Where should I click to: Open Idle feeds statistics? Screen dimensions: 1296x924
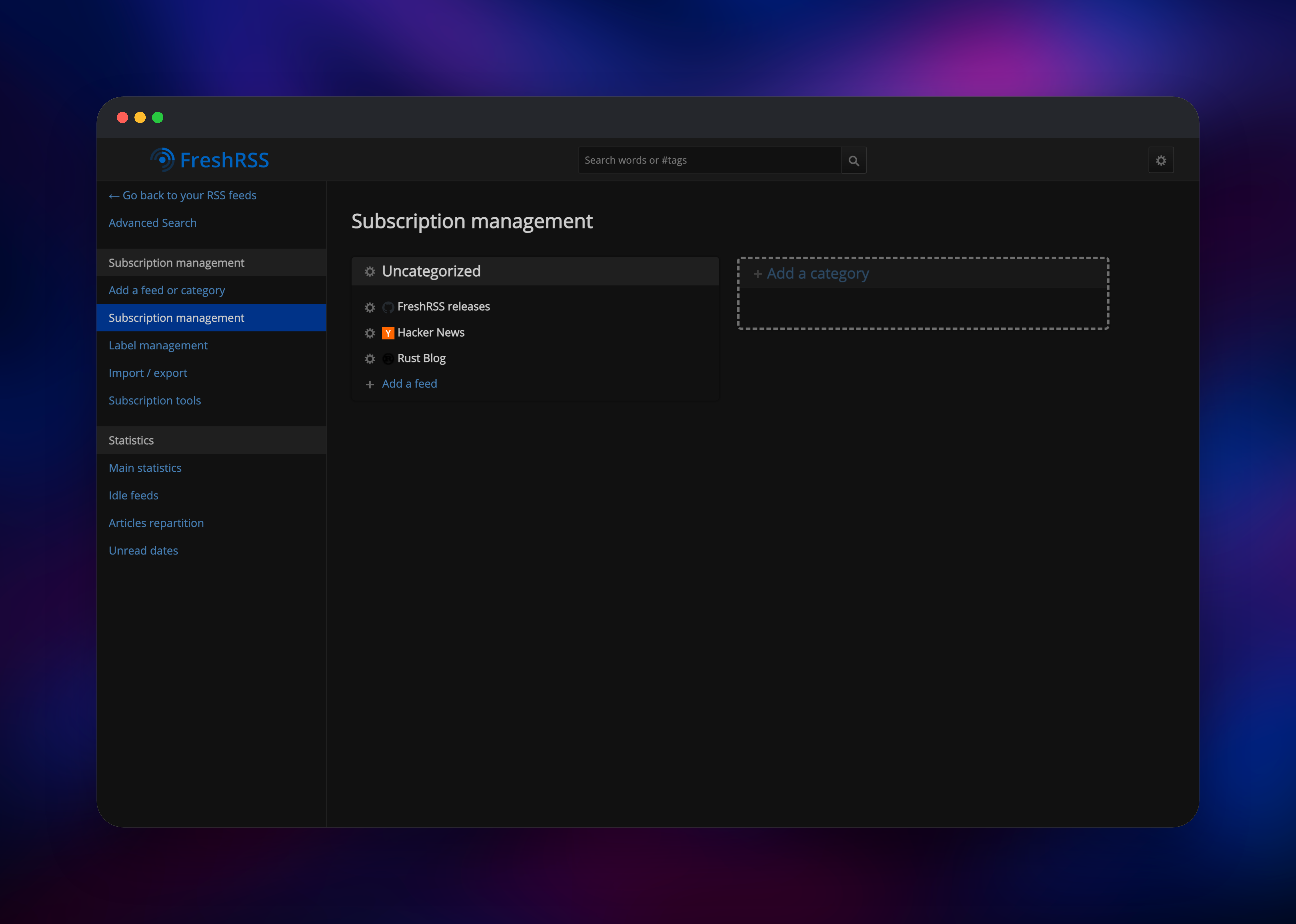pyautogui.click(x=134, y=496)
